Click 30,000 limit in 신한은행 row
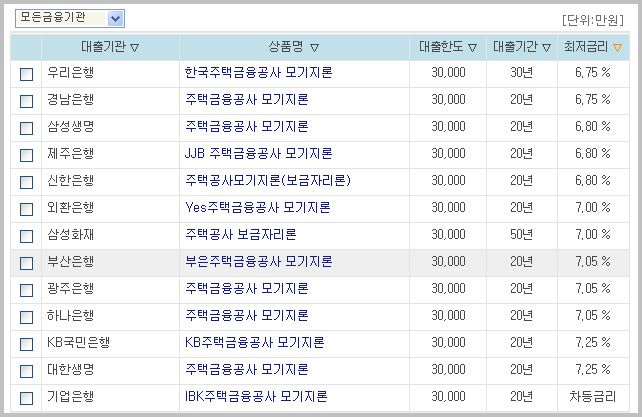This screenshot has height=417, width=642. point(448,181)
